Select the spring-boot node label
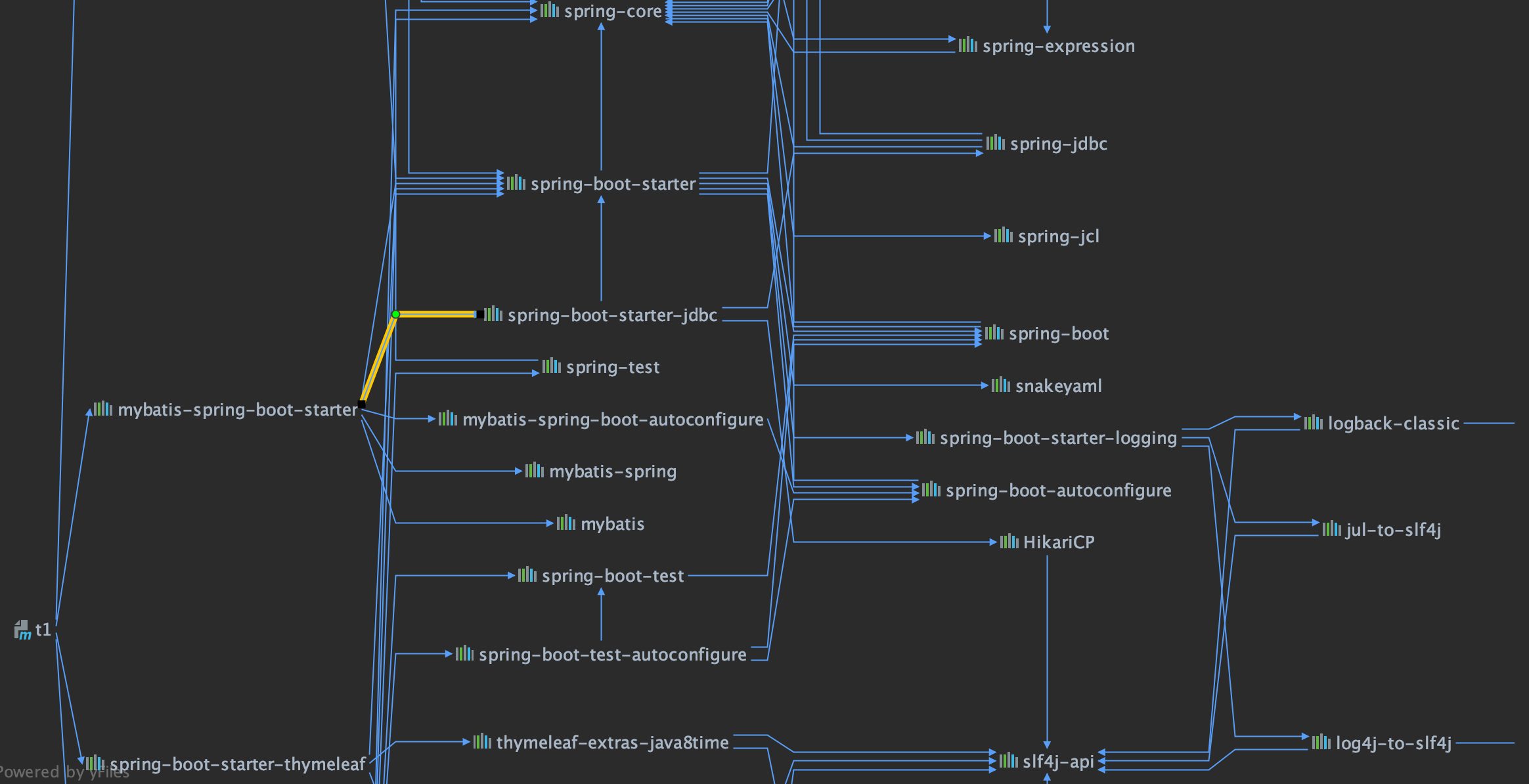 click(1058, 334)
